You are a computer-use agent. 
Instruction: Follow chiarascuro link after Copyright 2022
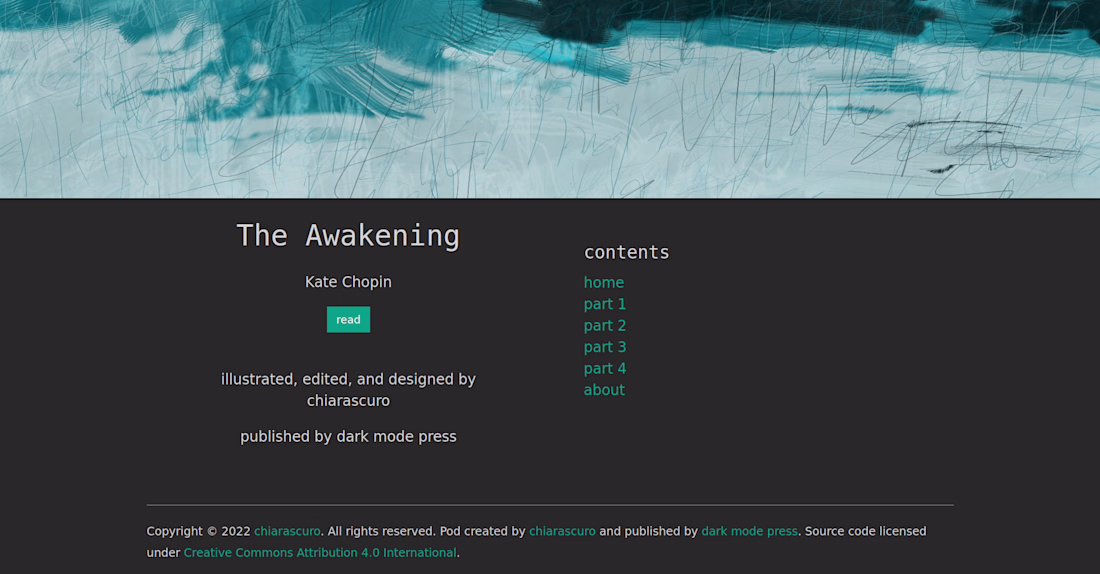point(287,531)
